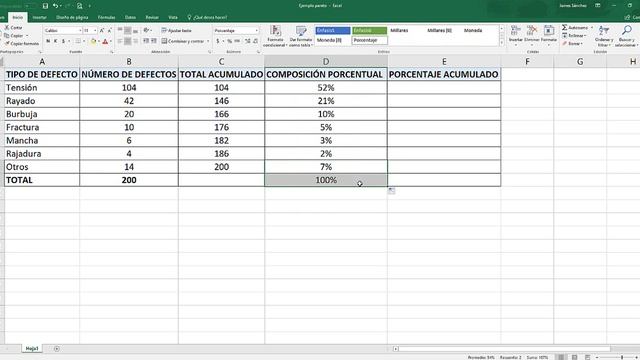Decrease indent
The height and width of the screenshot is (360, 640).
tap(146, 41)
